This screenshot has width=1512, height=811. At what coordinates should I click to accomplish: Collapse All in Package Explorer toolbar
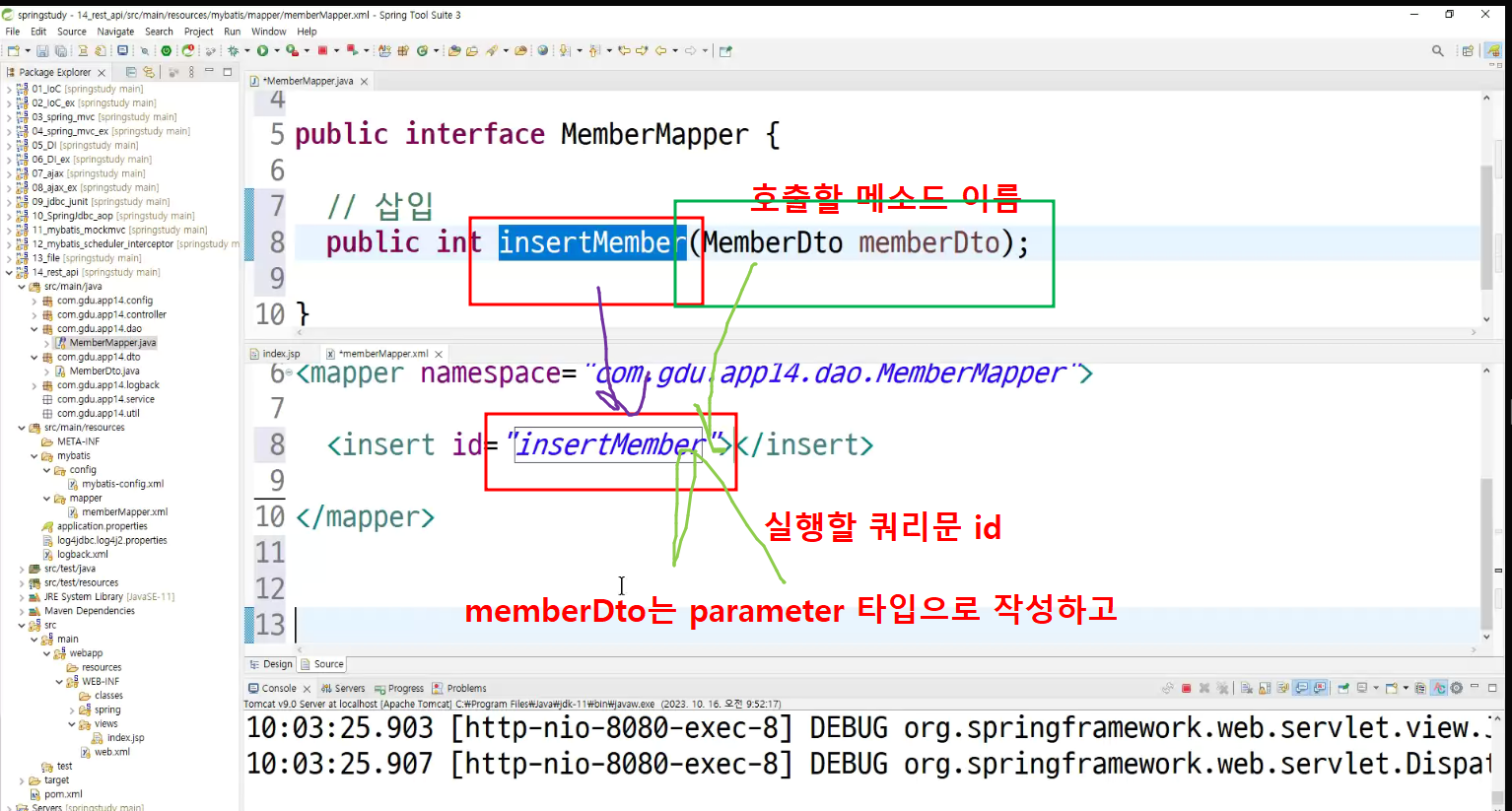pyautogui.click(x=130, y=72)
